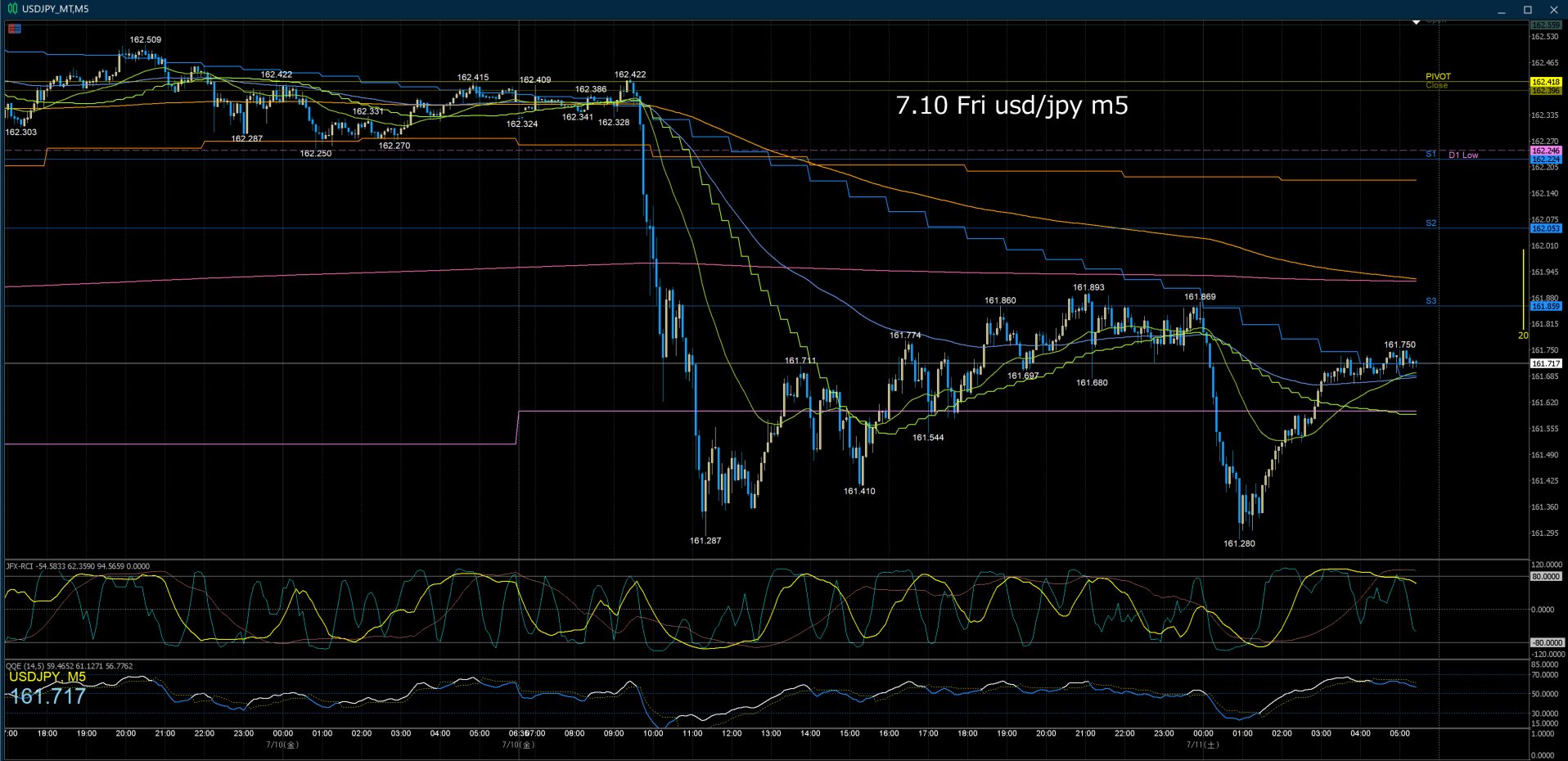Viewport: 1568px width, 761px height.
Task: Click the pink 162.246 D1 Low price tag
Action: 1546,151
